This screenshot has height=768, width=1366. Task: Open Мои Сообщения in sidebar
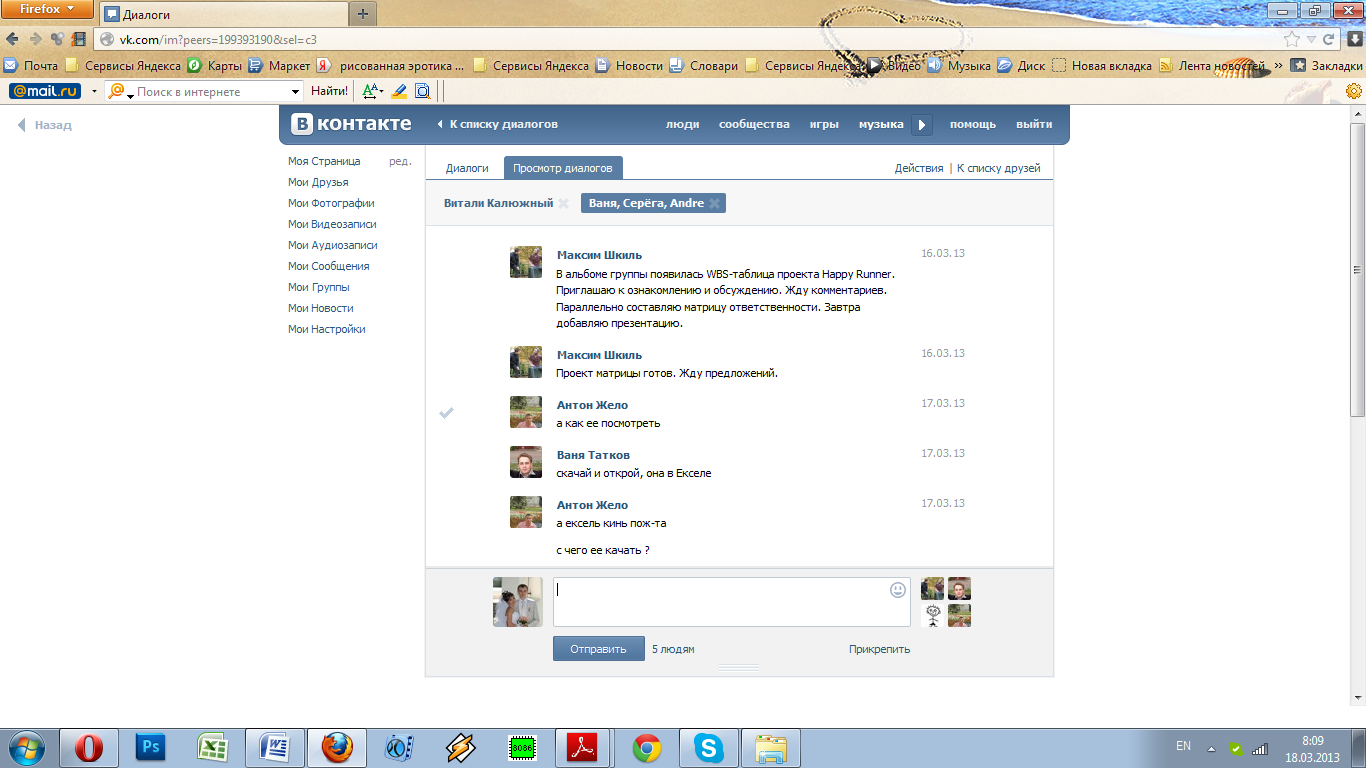pyautogui.click(x=329, y=266)
